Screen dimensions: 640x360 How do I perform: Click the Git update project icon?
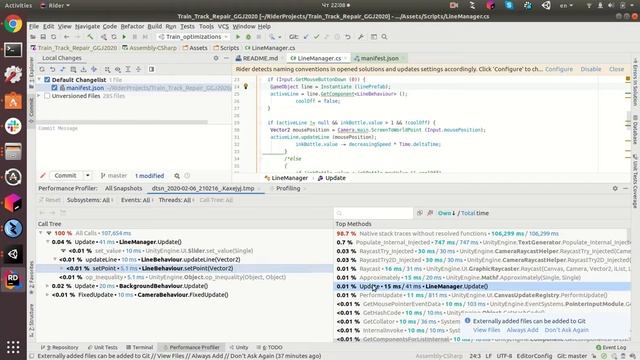[306, 37]
